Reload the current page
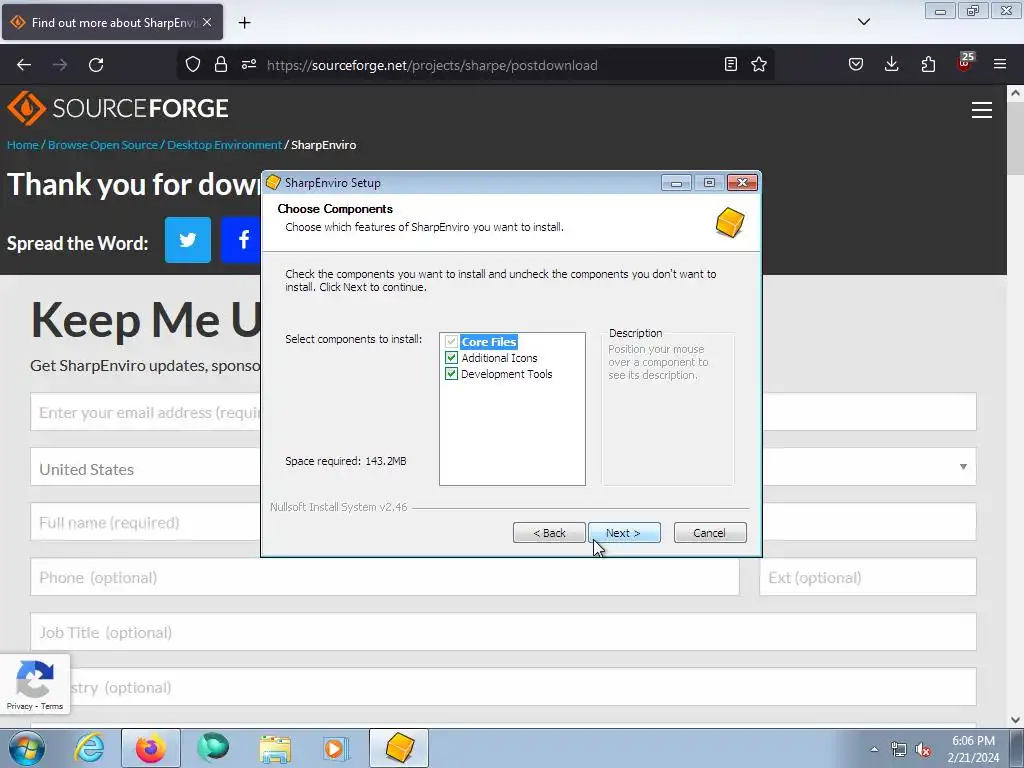This screenshot has height=768, width=1024. pos(96,65)
